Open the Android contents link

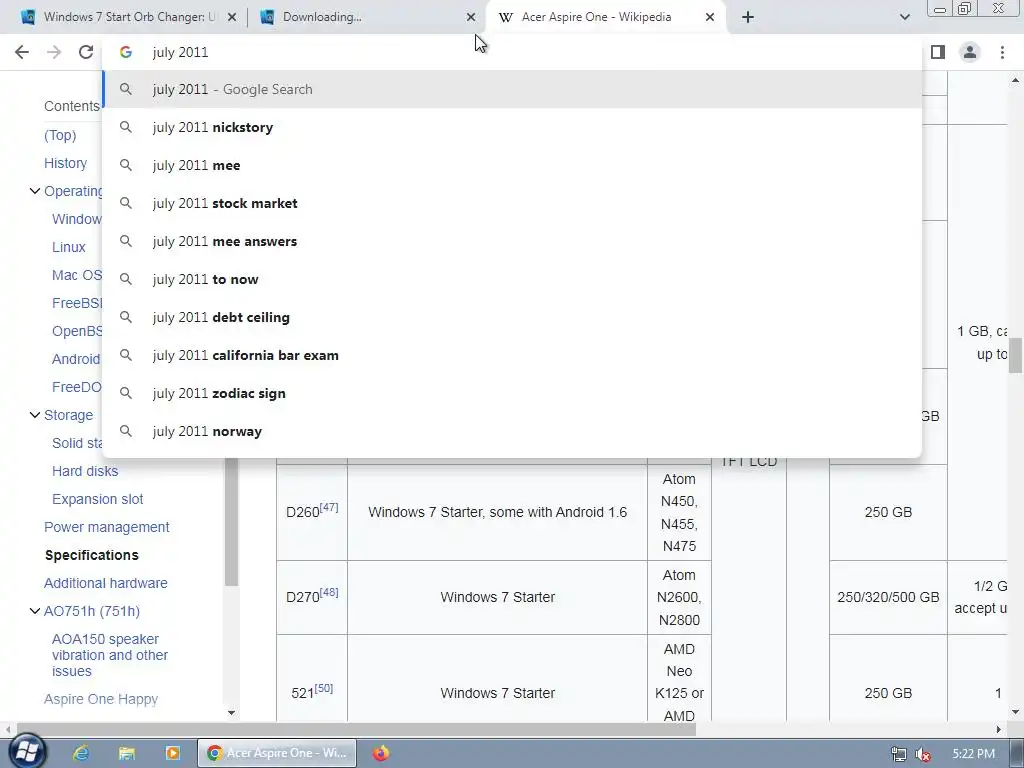[76, 359]
